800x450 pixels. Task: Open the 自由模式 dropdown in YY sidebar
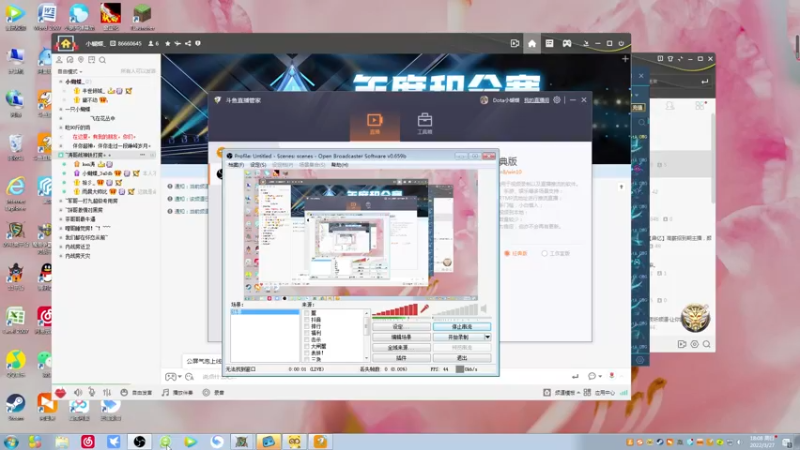tap(69, 71)
